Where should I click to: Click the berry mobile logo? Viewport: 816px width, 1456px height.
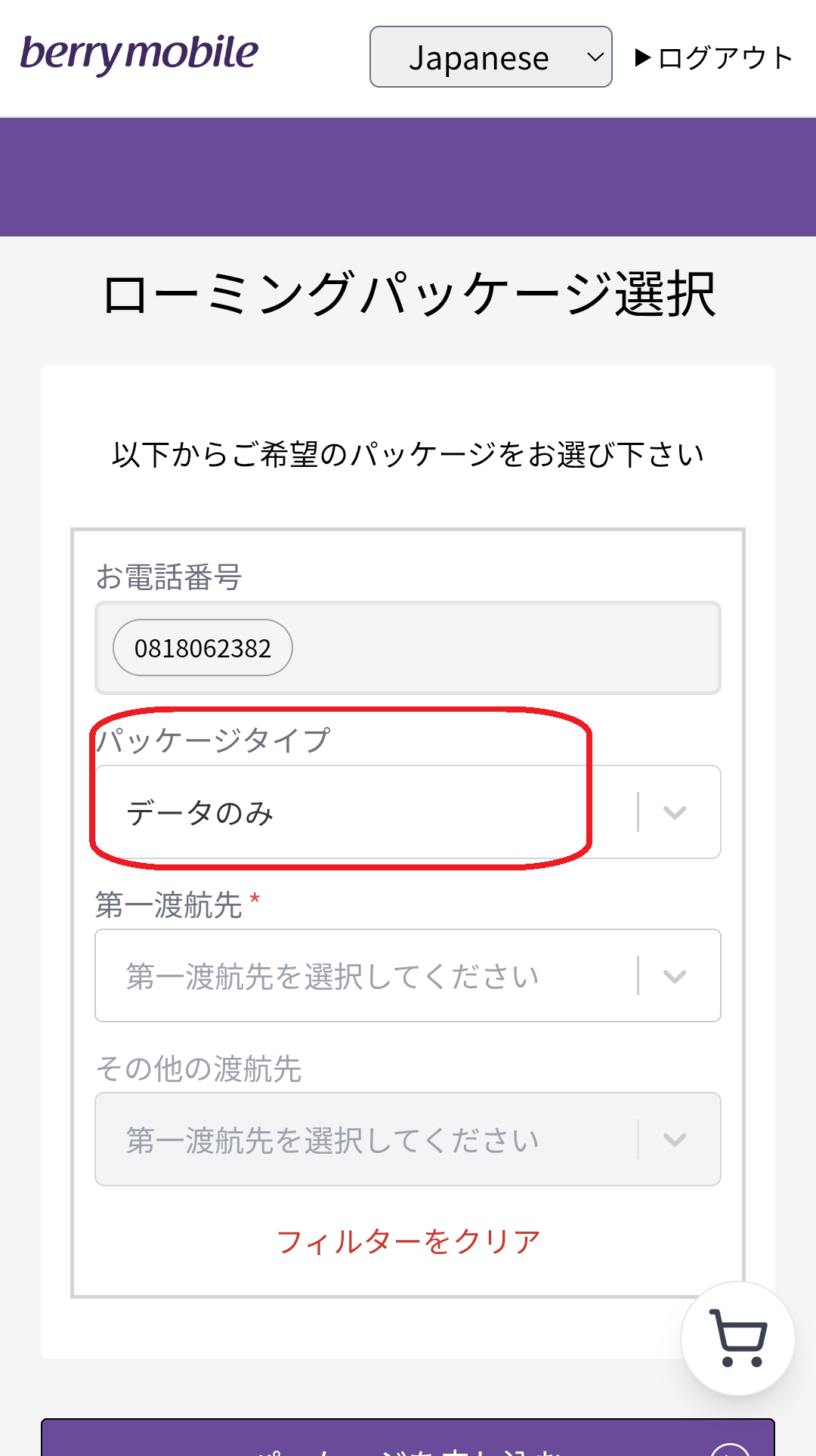(140, 54)
